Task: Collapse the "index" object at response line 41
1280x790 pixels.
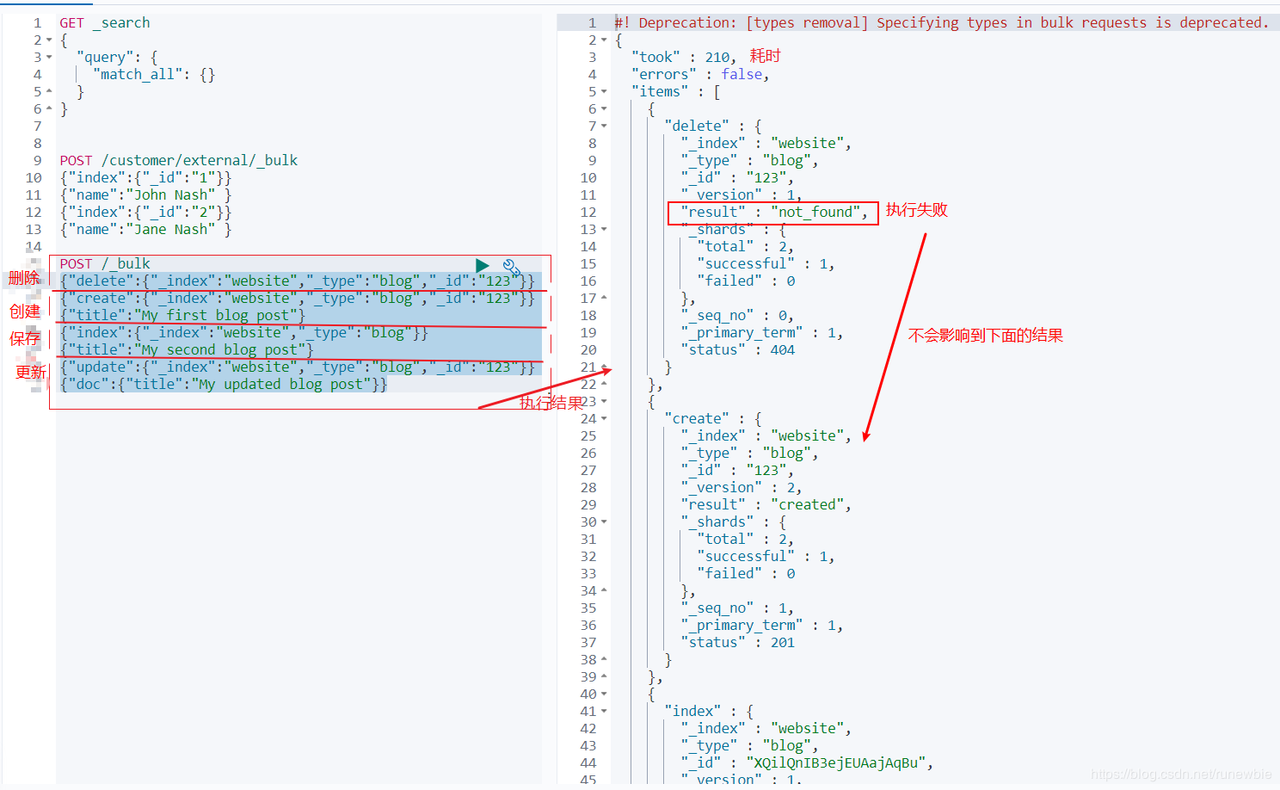Action: (605, 711)
